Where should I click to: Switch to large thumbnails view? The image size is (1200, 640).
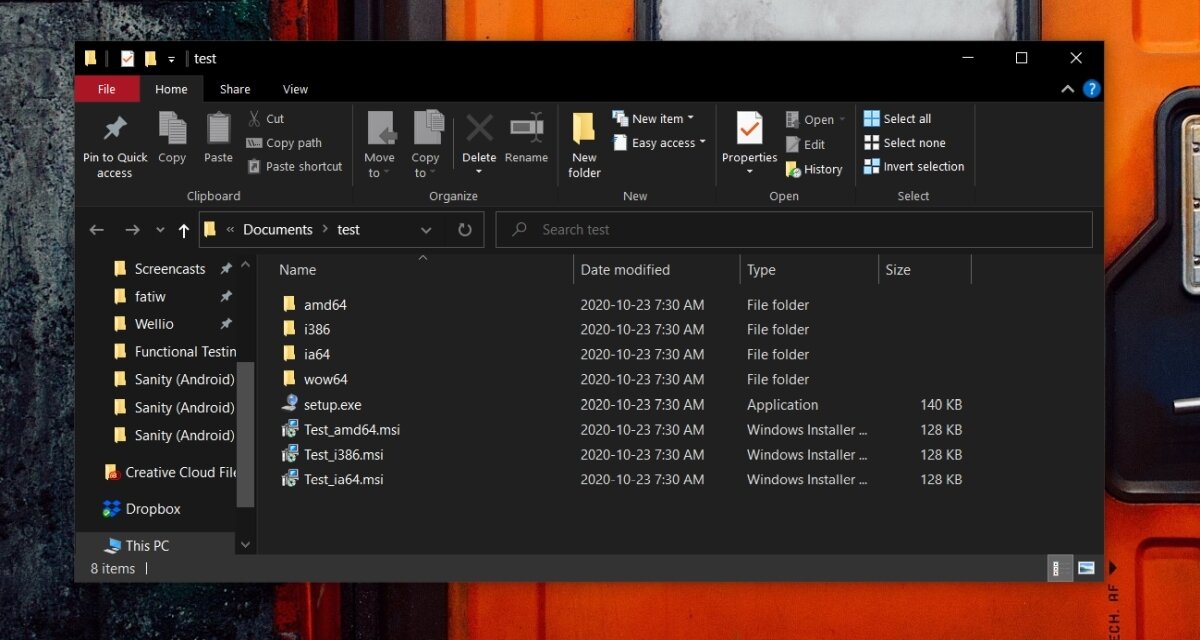click(x=1085, y=568)
